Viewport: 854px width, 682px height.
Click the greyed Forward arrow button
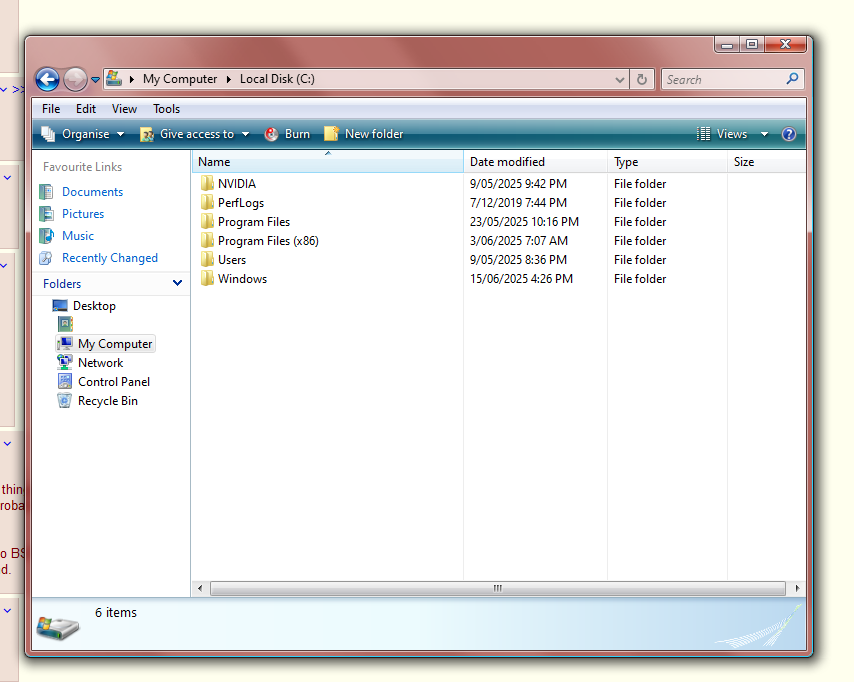pyautogui.click(x=75, y=80)
